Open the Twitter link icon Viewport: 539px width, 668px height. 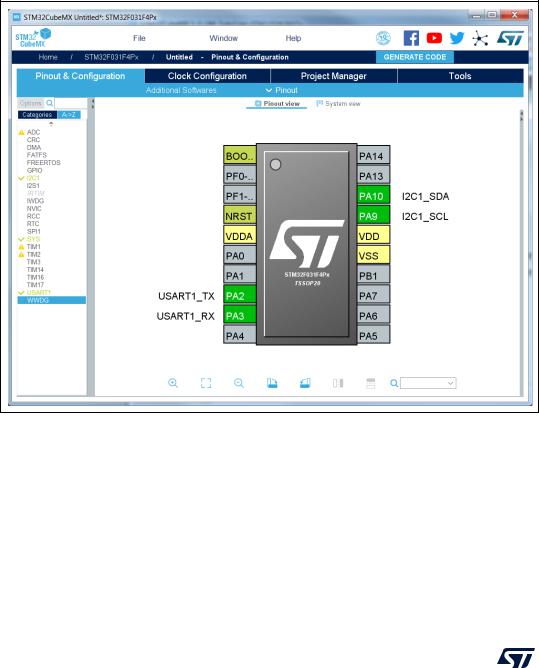tap(457, 38)
